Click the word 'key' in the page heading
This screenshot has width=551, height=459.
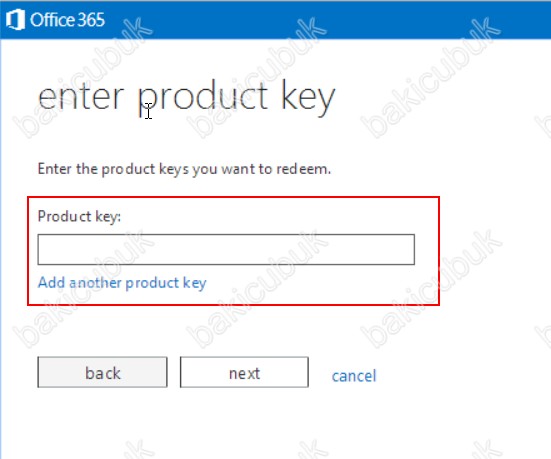tap(308, 98)
